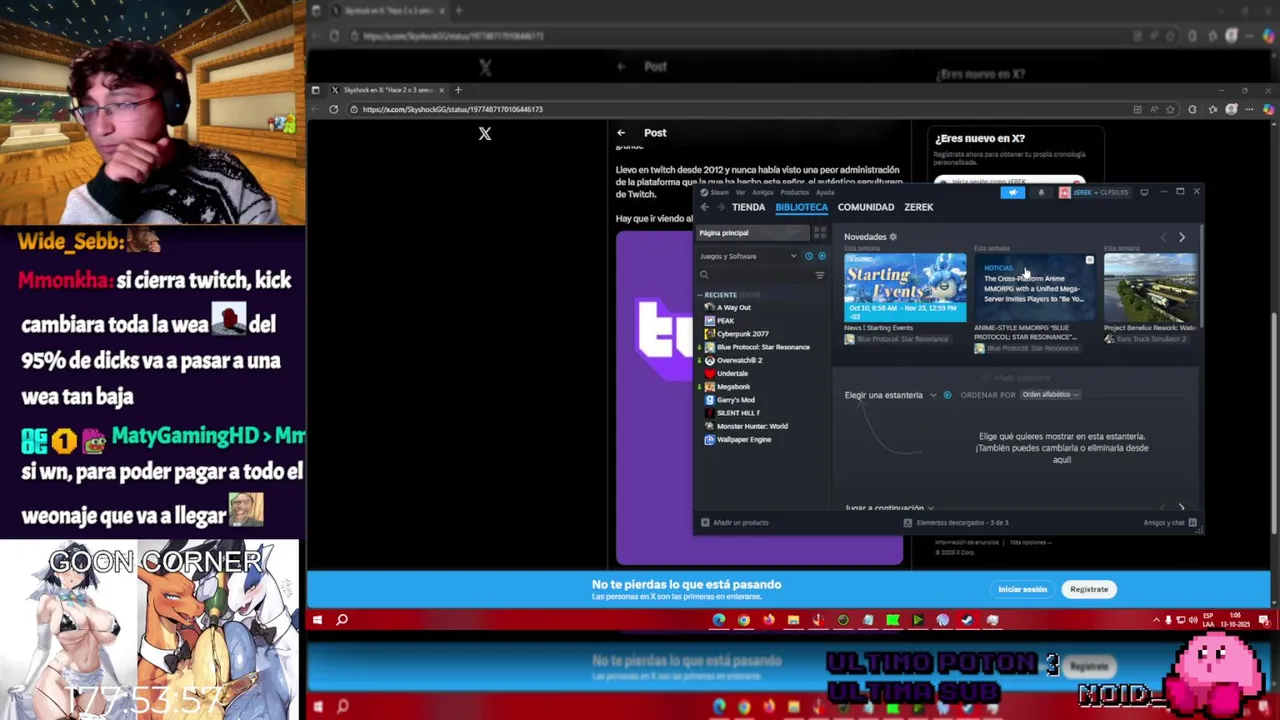1280x720 pixels.
Task: Toggle ready-to-play filter in library sidebar
Action: (822, 256)
